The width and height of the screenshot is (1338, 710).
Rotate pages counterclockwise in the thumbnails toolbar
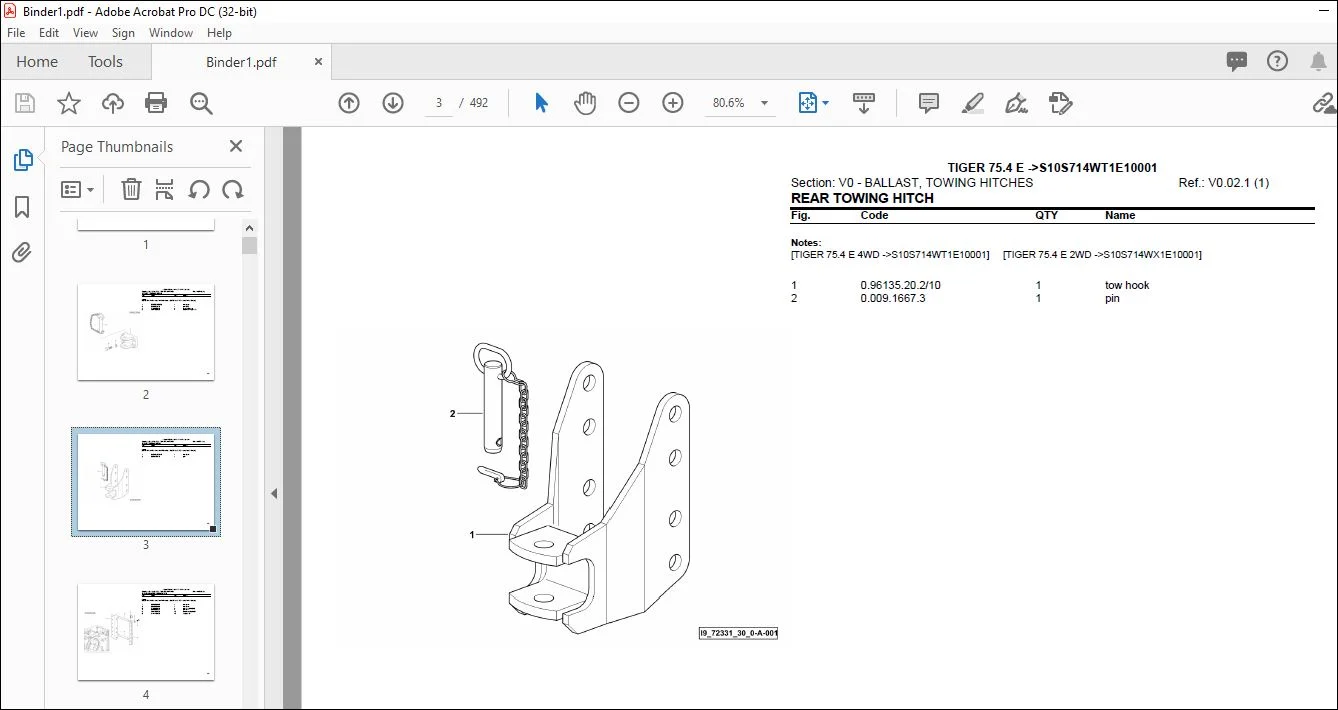(x=199, y=189)
